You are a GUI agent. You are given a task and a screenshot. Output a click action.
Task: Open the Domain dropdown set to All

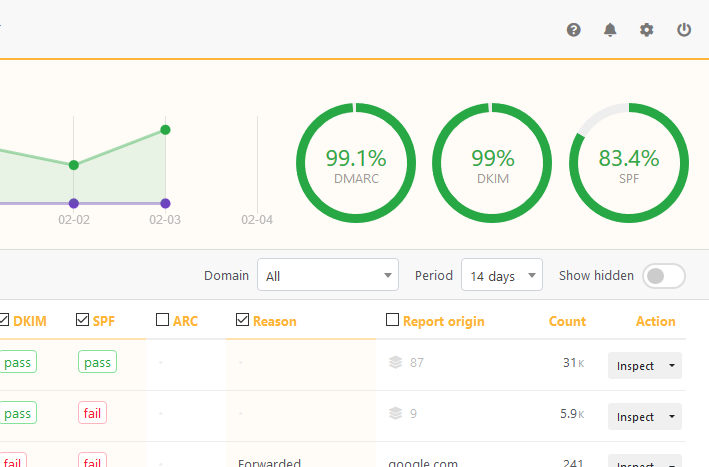pos(327,275)
